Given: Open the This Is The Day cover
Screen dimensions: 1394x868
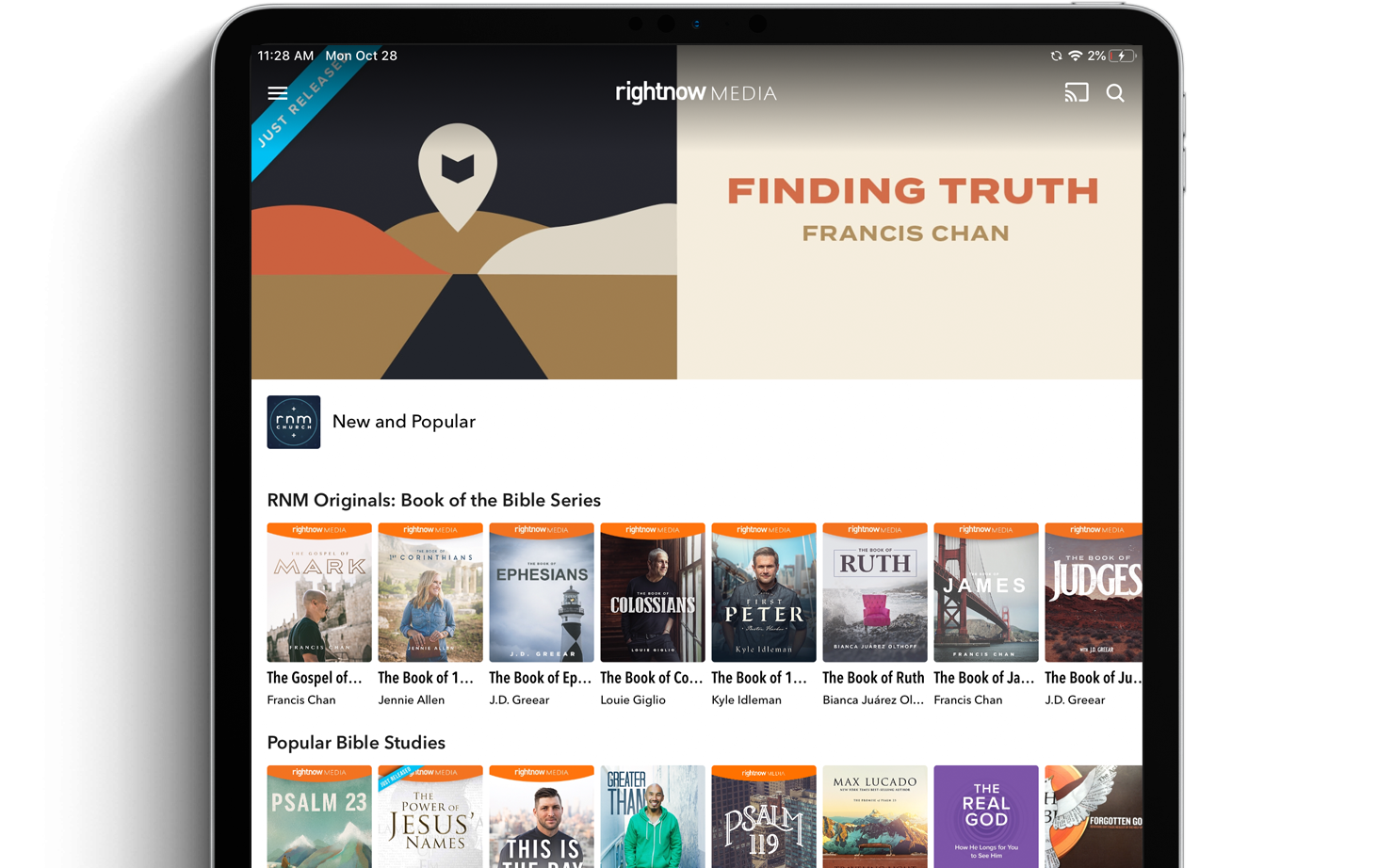Looking at the screenshot, I should (x=542, y=816).
